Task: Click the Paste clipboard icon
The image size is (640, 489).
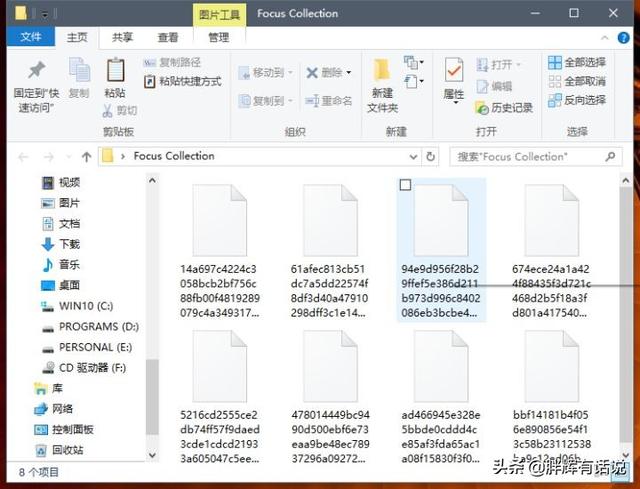Action: 115,74
